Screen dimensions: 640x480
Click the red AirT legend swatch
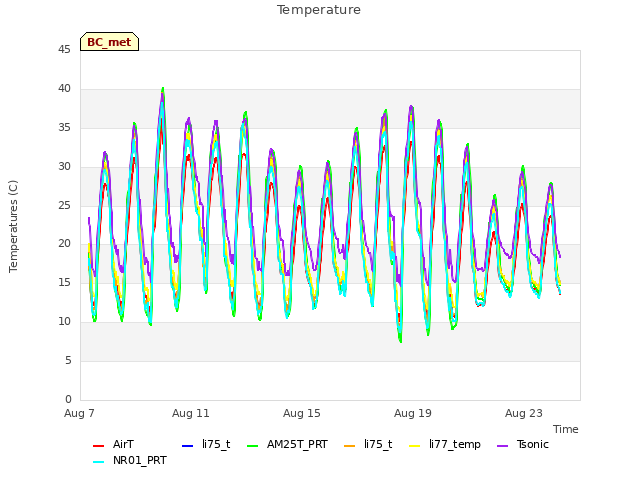(x=98, y=446)
